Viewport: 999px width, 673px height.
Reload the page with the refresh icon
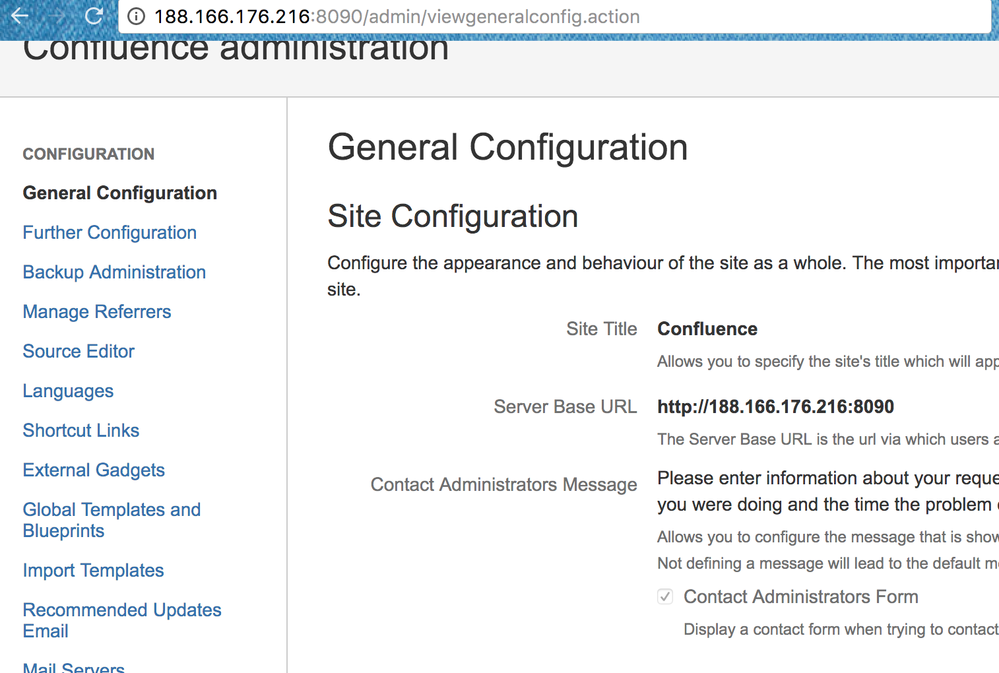(94, 15)
